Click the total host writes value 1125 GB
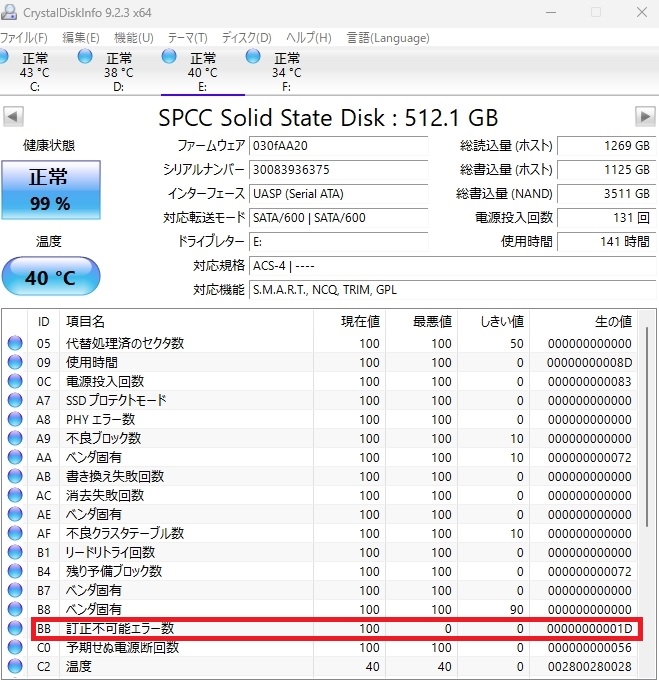 (607, 170)
